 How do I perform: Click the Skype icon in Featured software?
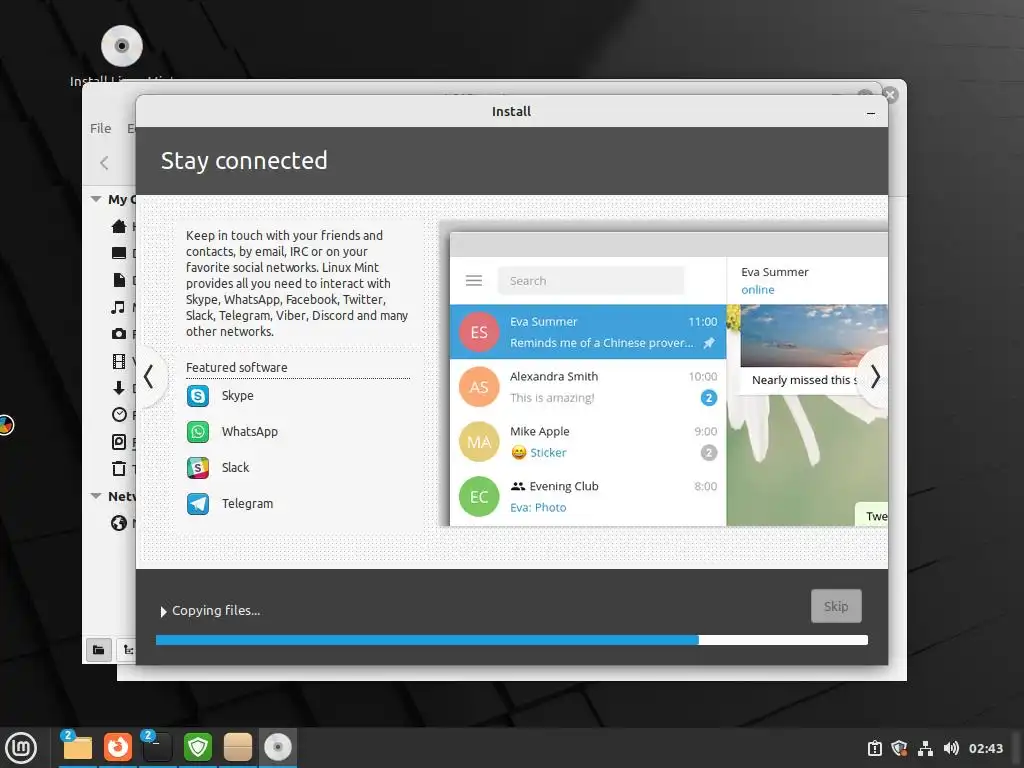[x=198, y=396]
